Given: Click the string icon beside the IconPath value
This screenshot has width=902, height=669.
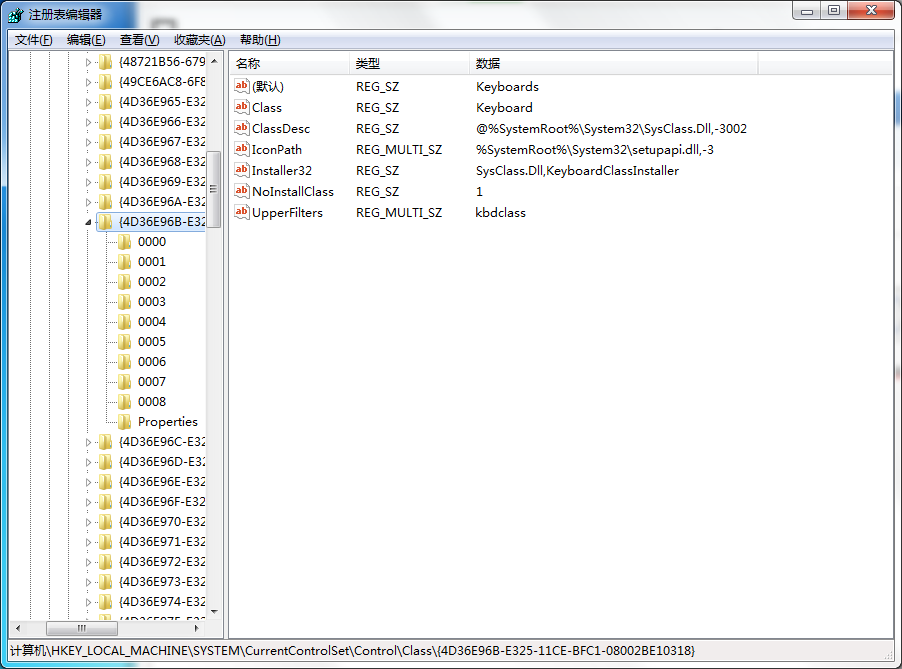Looking at the screenshot, I should click(241, 149).
